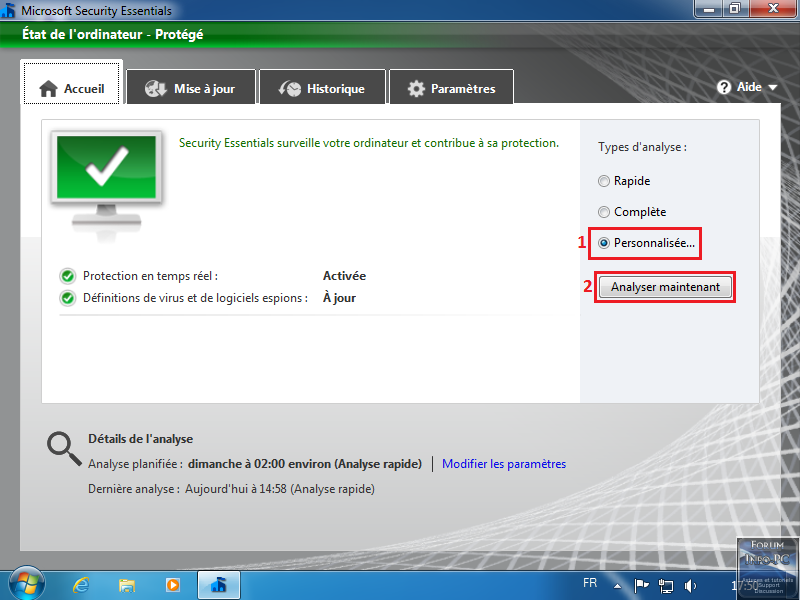Show hidden tray icons arrow

617,586
